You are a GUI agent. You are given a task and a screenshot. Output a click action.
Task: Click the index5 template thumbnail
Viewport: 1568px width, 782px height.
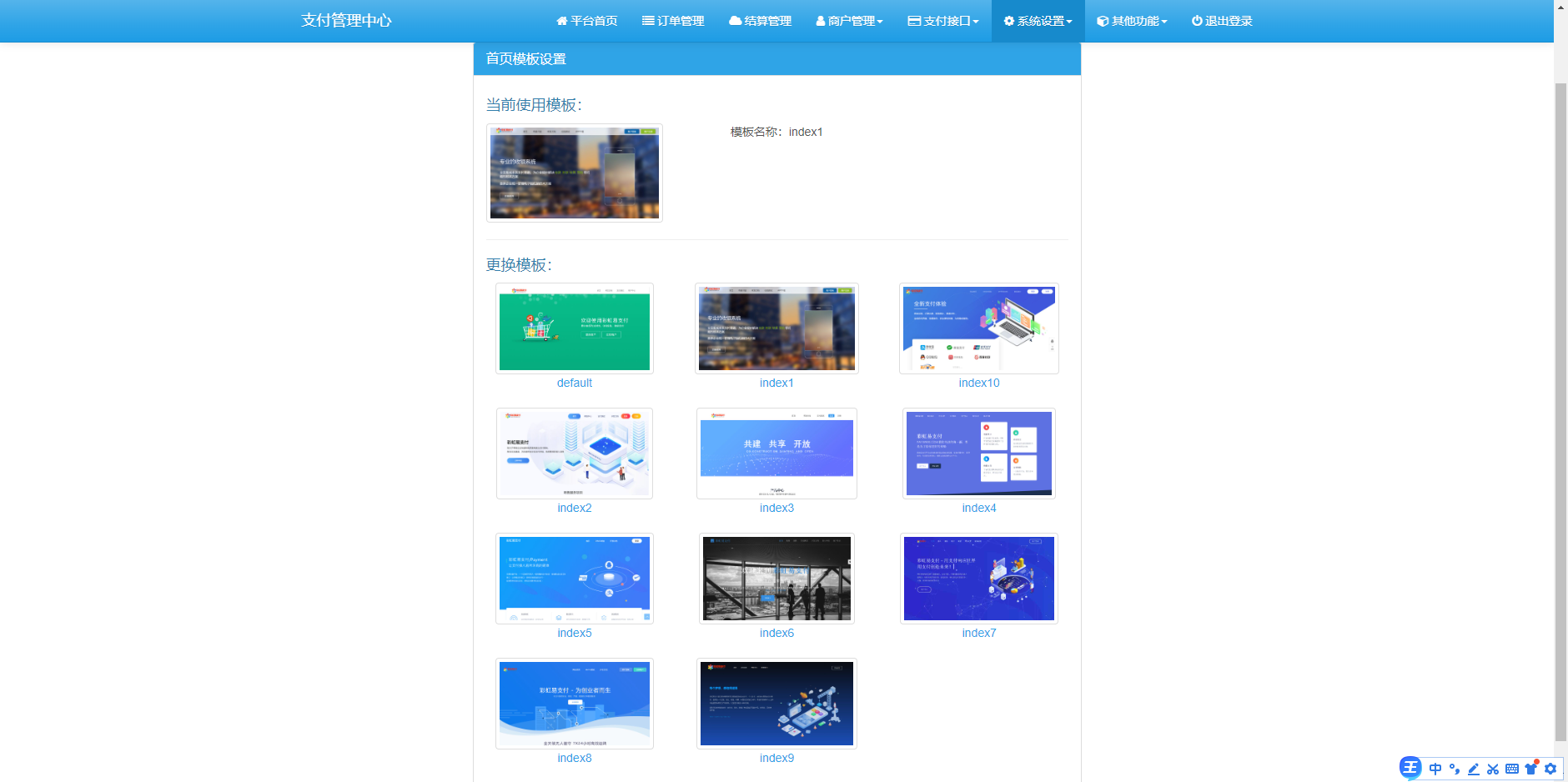point(574,578)
